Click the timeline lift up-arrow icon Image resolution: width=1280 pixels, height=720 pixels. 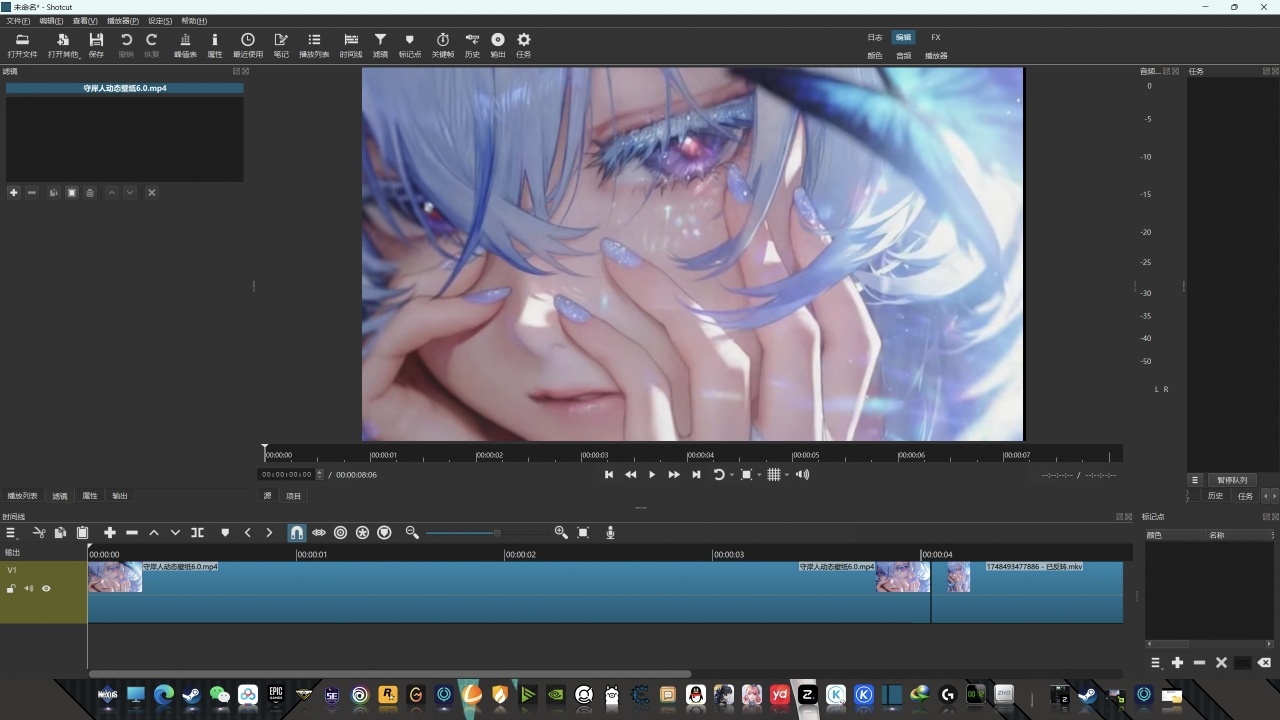click(154, 533)
